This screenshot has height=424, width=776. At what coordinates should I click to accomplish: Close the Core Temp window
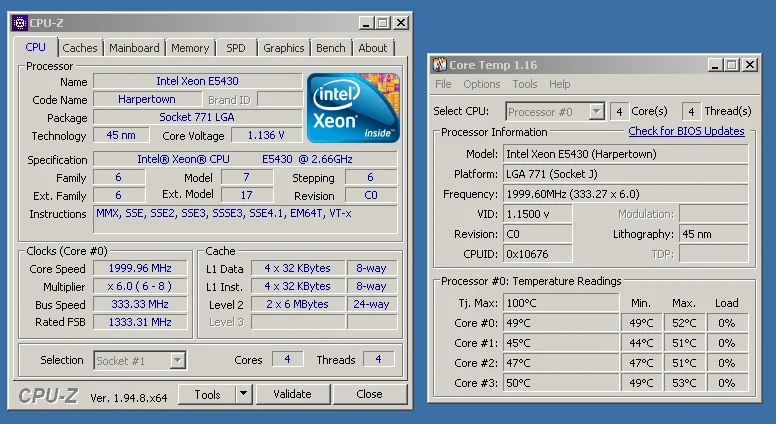(x=750, y=65)
